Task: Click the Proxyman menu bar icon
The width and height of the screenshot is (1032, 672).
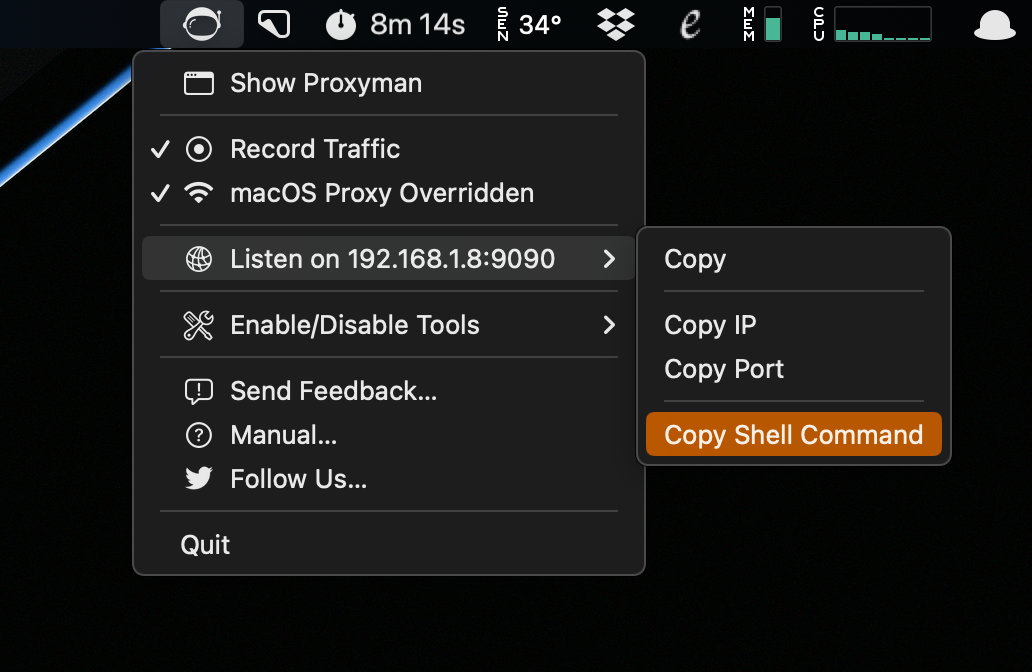Action: pos(202,23)
